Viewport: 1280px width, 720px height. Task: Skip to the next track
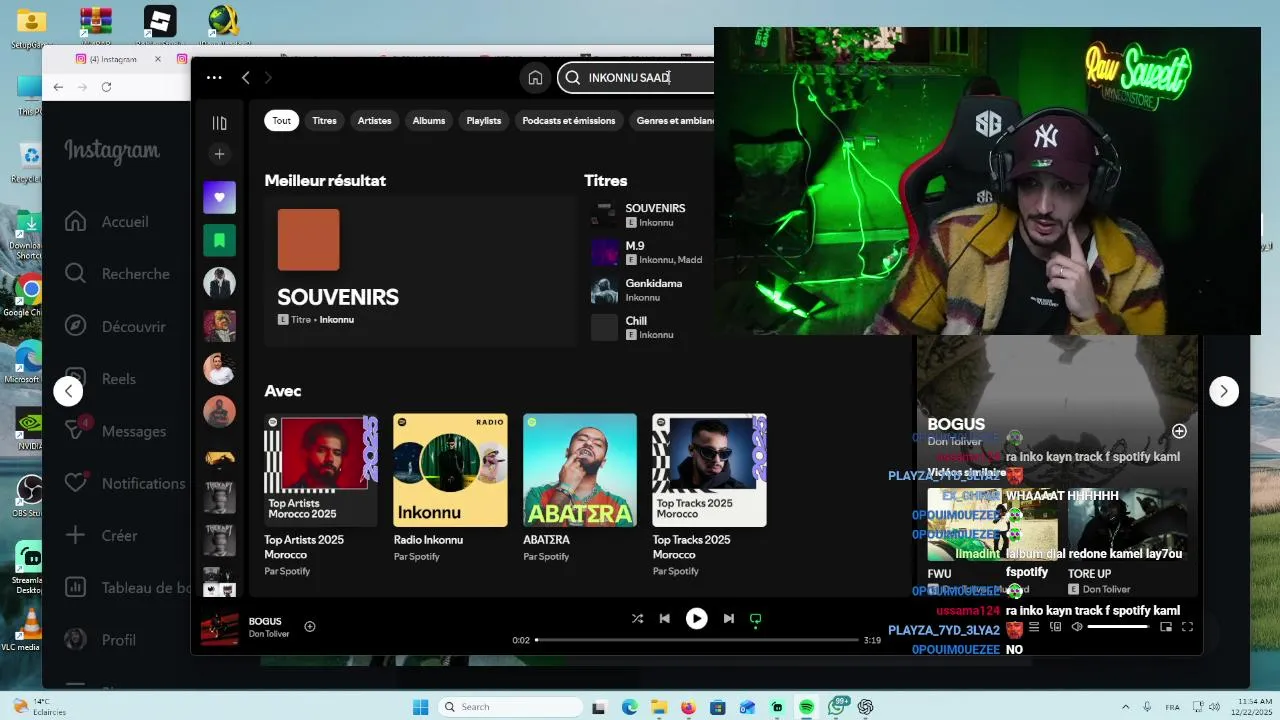[x=728, y=619]
